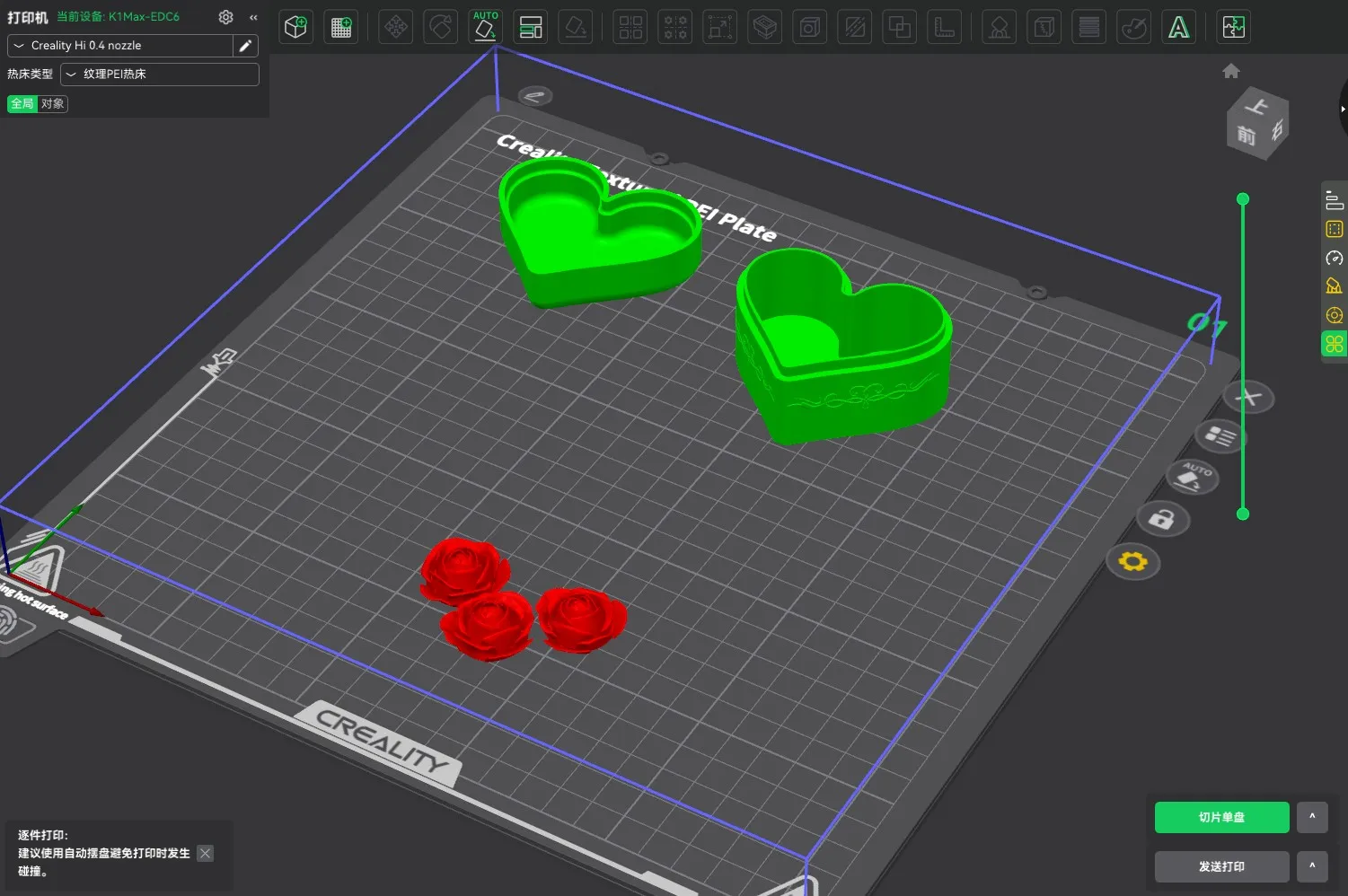
Task: Click the arrange all objects icon
Action: (531, 27)
